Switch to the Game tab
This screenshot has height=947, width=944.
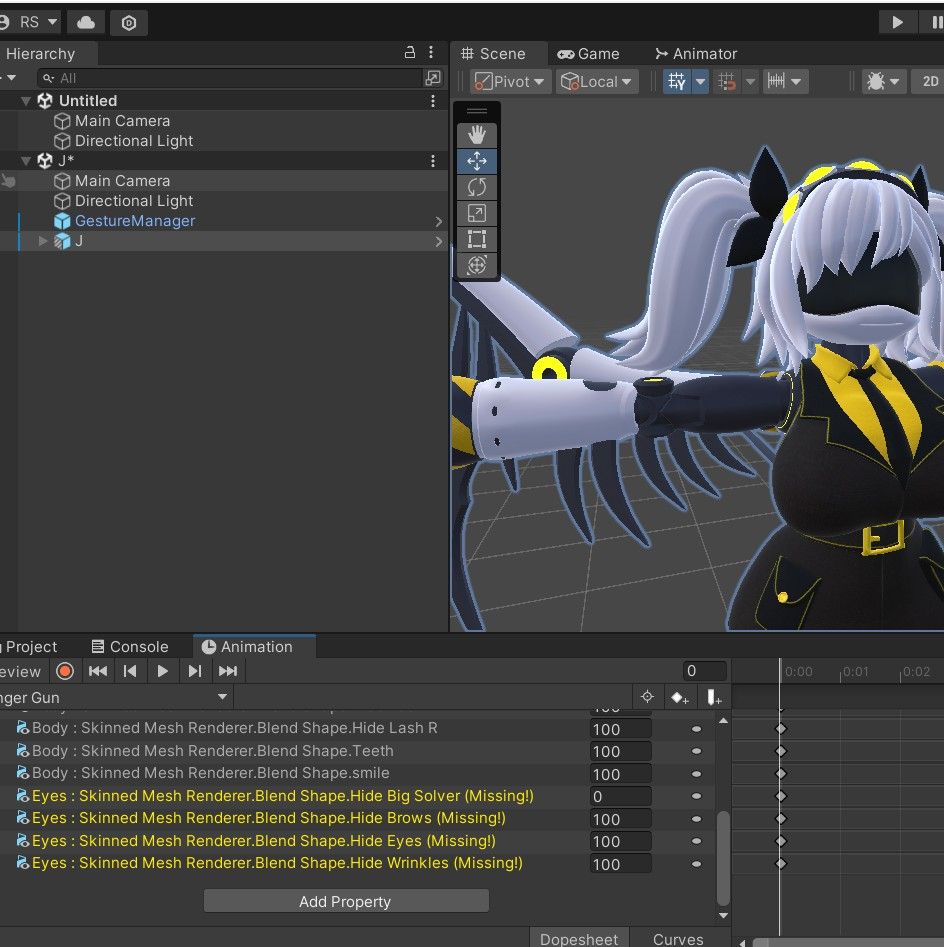(x=588, y=54)
